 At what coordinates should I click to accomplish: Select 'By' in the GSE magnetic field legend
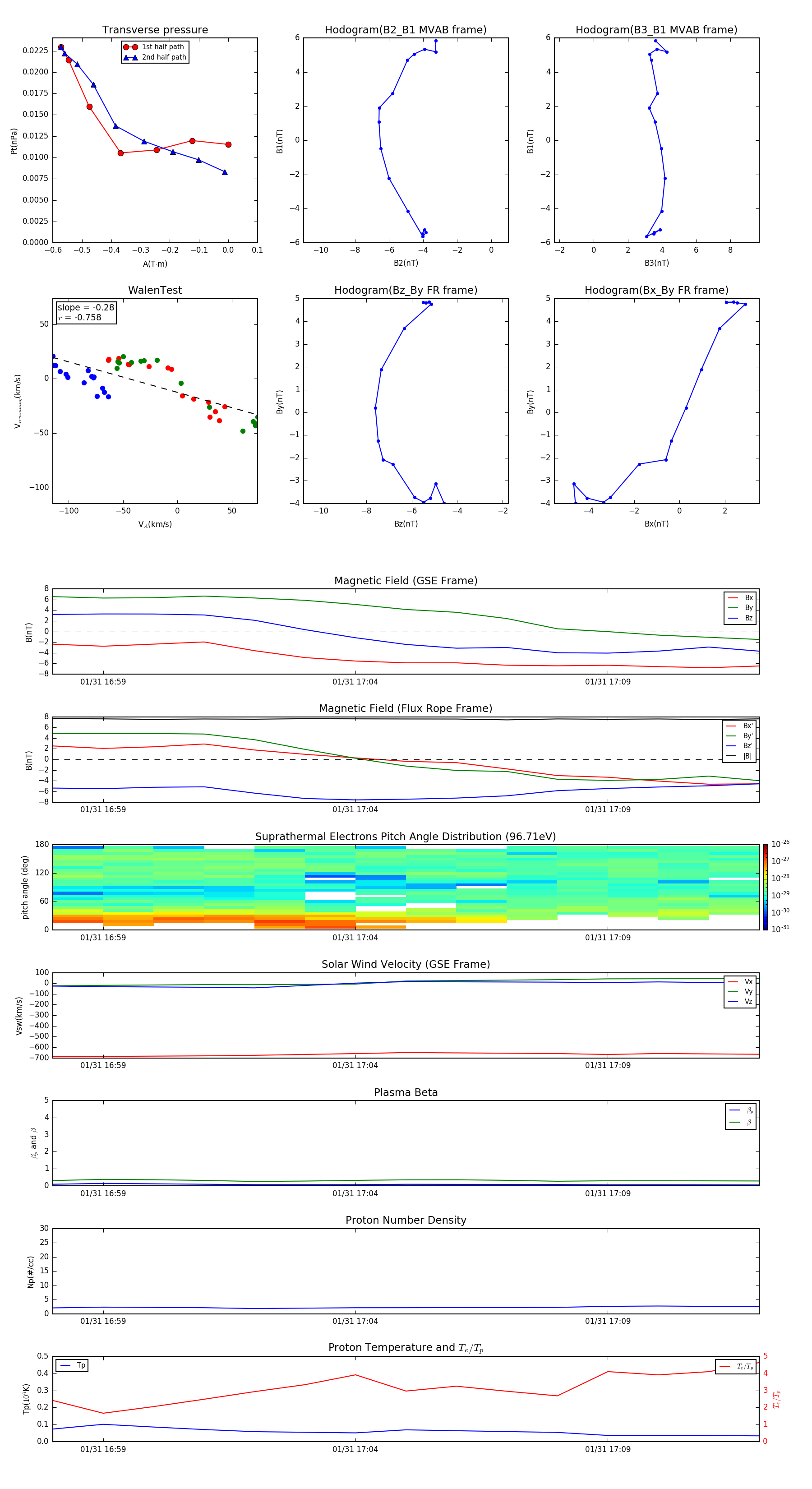[x=740, y=608]
